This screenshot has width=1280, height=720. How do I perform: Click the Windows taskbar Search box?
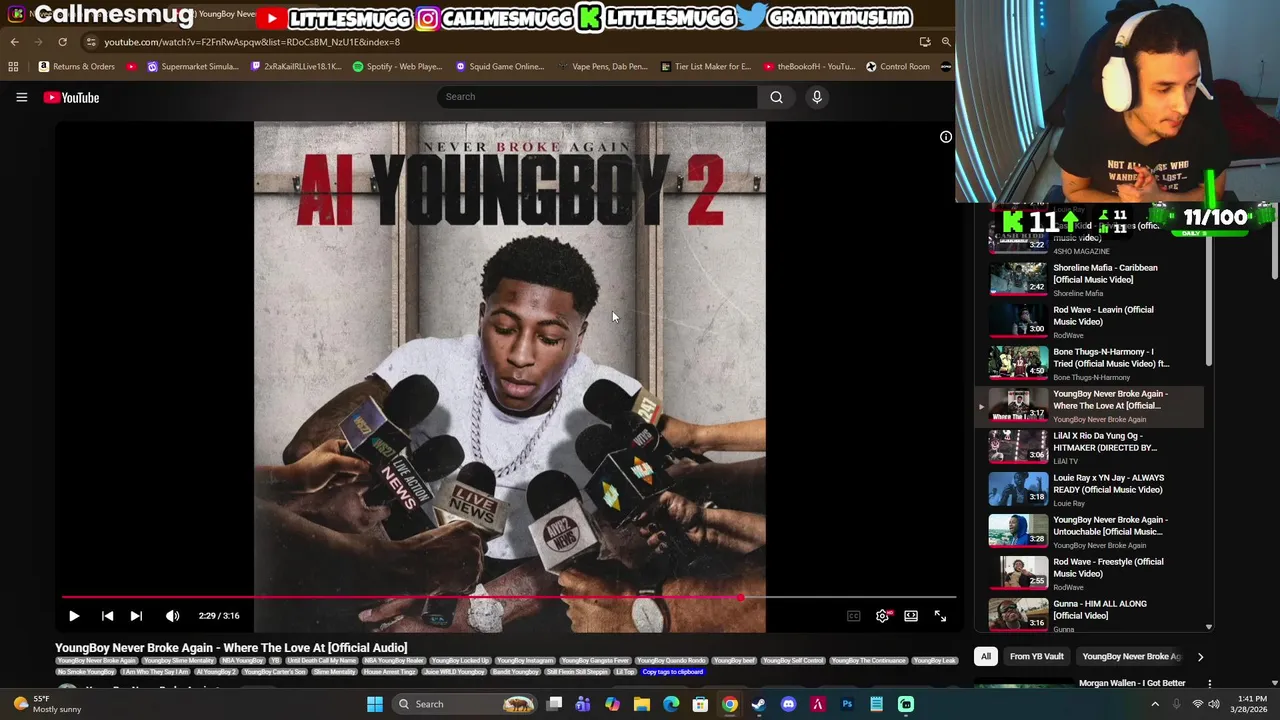(466, 704)
